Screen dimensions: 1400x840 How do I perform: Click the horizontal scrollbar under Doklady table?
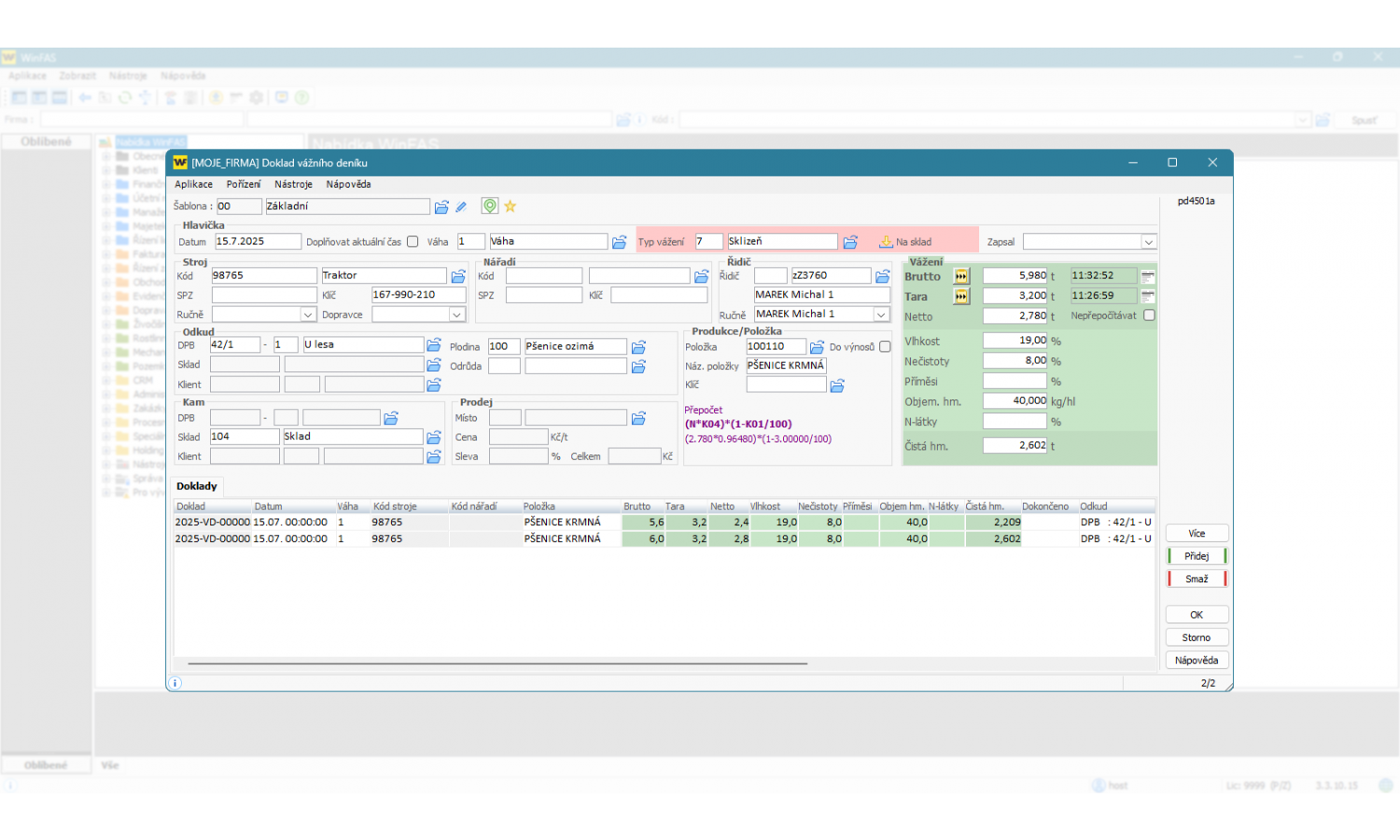coord(497,664)
